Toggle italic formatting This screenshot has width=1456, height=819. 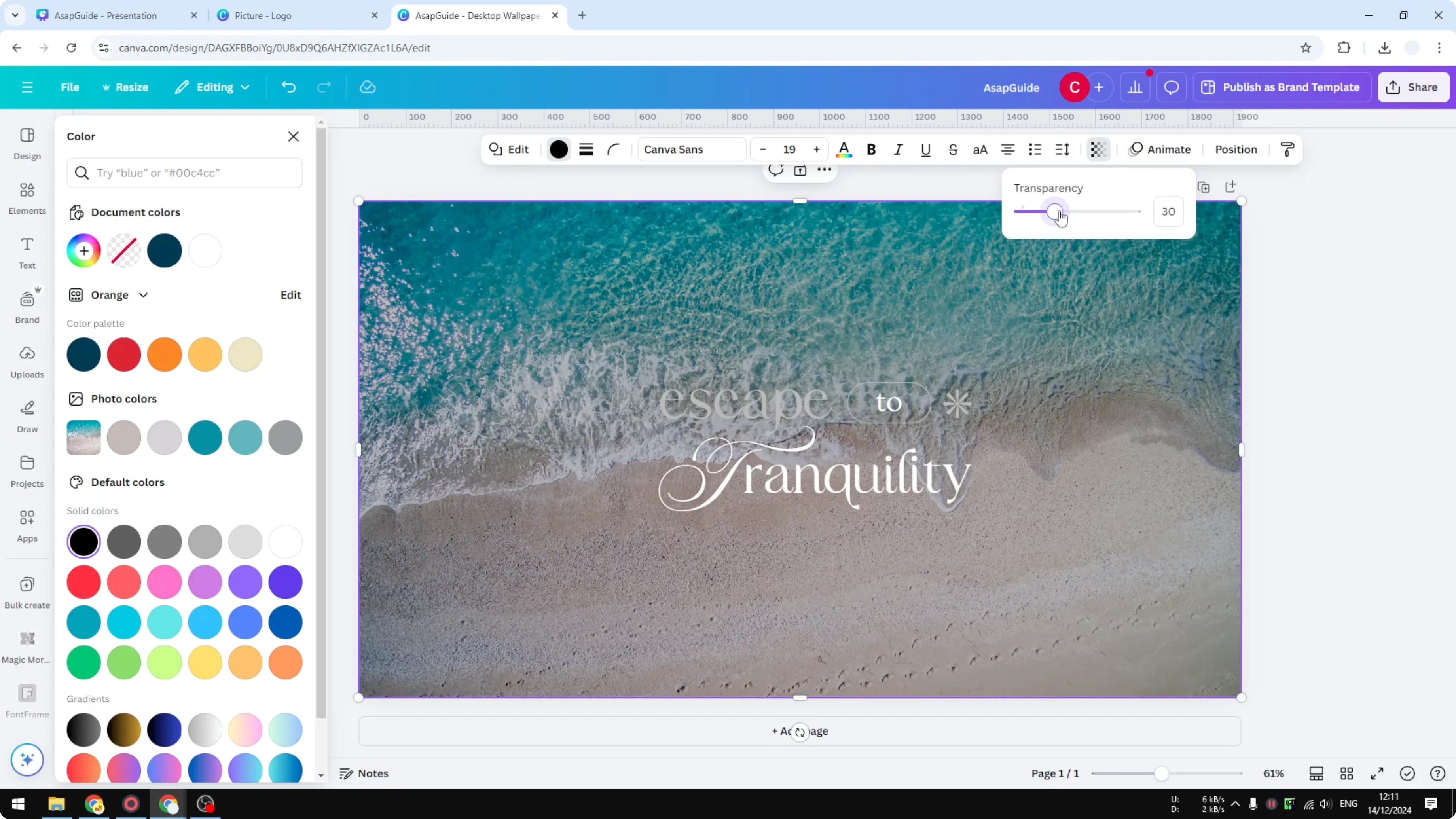pyautogui.click(x=898, y=149)
